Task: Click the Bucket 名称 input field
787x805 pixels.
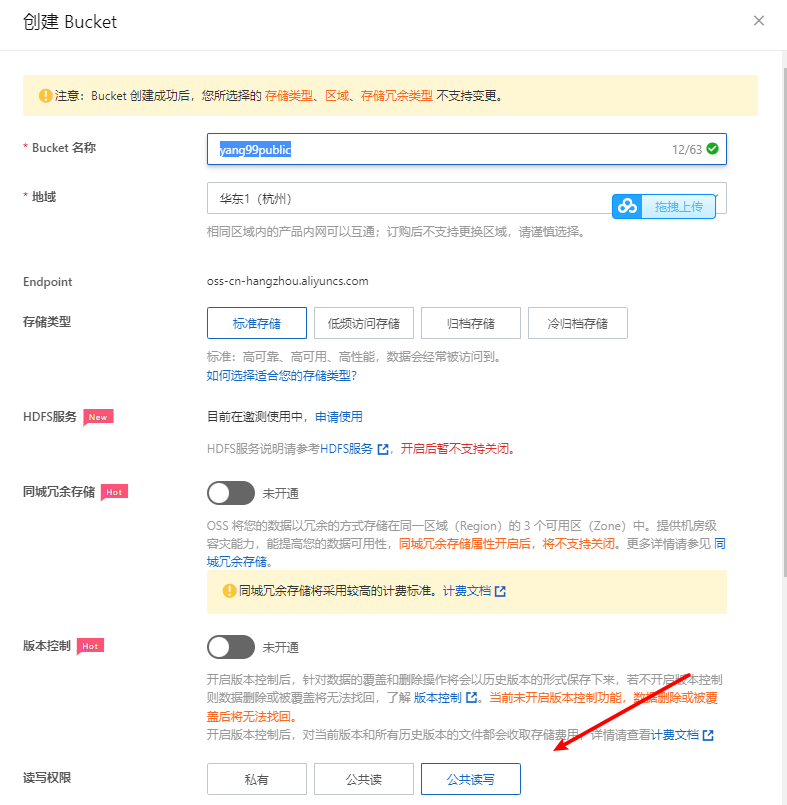Action: pos(467,149)
